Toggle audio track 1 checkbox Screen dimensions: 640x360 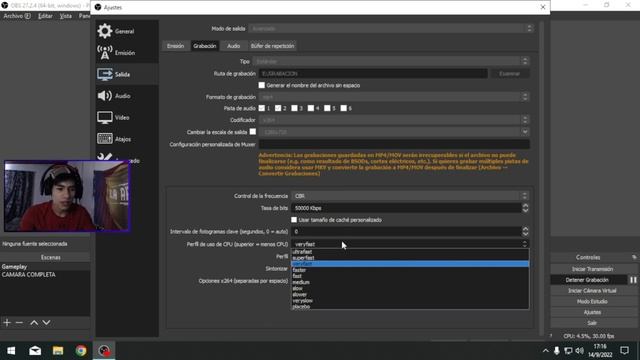tap(262, 108)
